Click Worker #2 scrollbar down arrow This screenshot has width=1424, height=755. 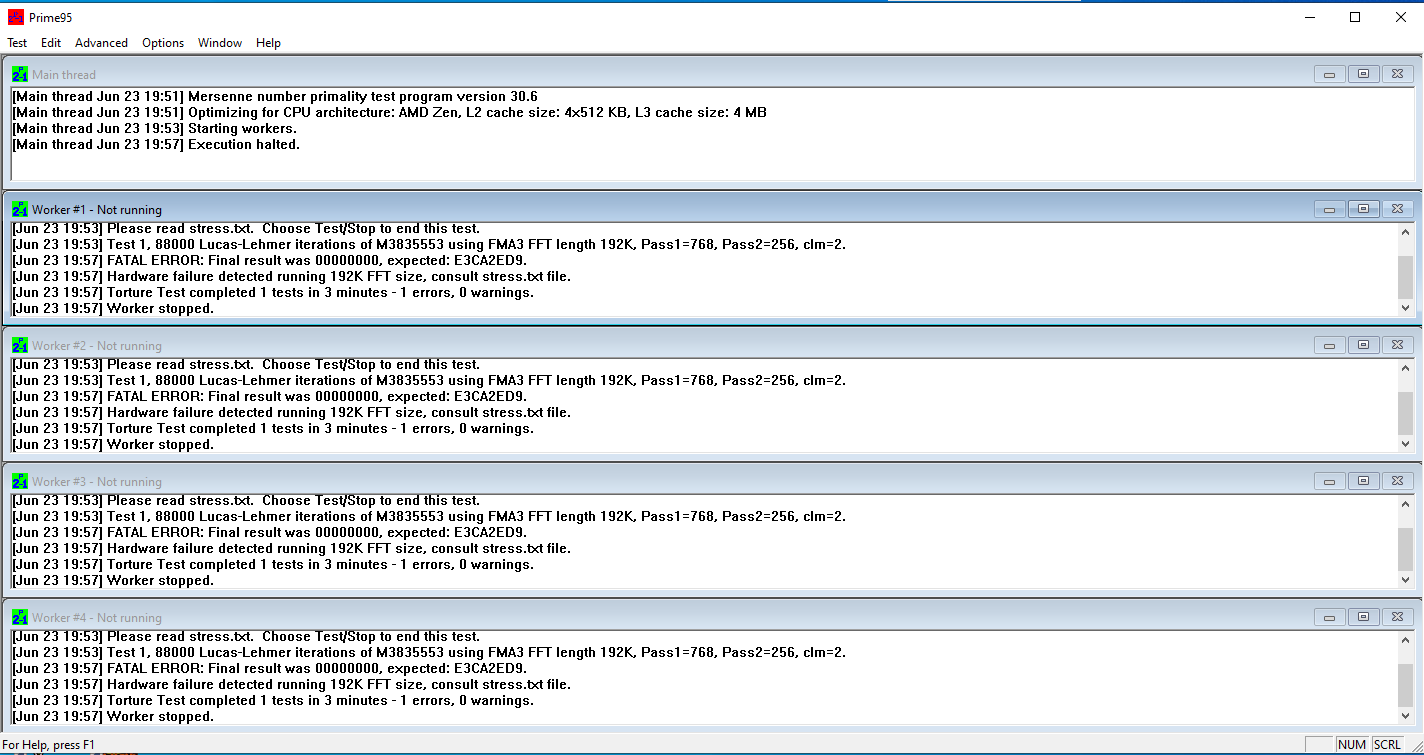click(x=1406, y=444)
